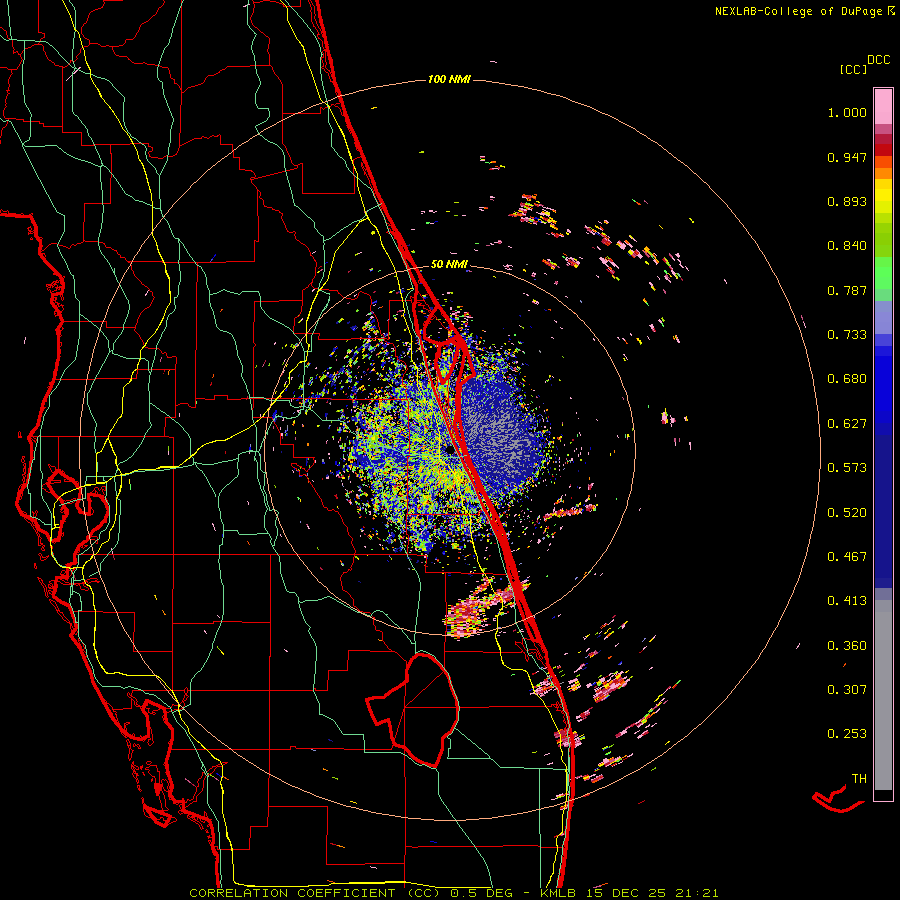Click the 0.680 value on color scale
The height and width of the screenshot is (900, 900).
(x=847, y=379)
